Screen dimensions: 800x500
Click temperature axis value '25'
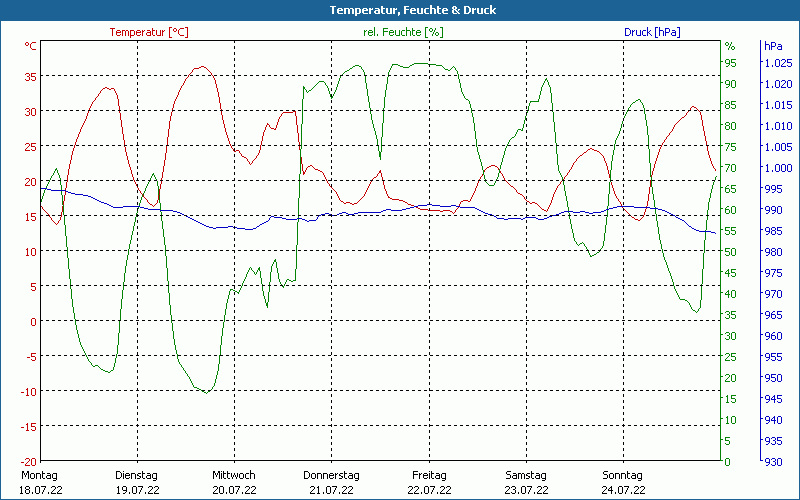[x=31, y=147]
